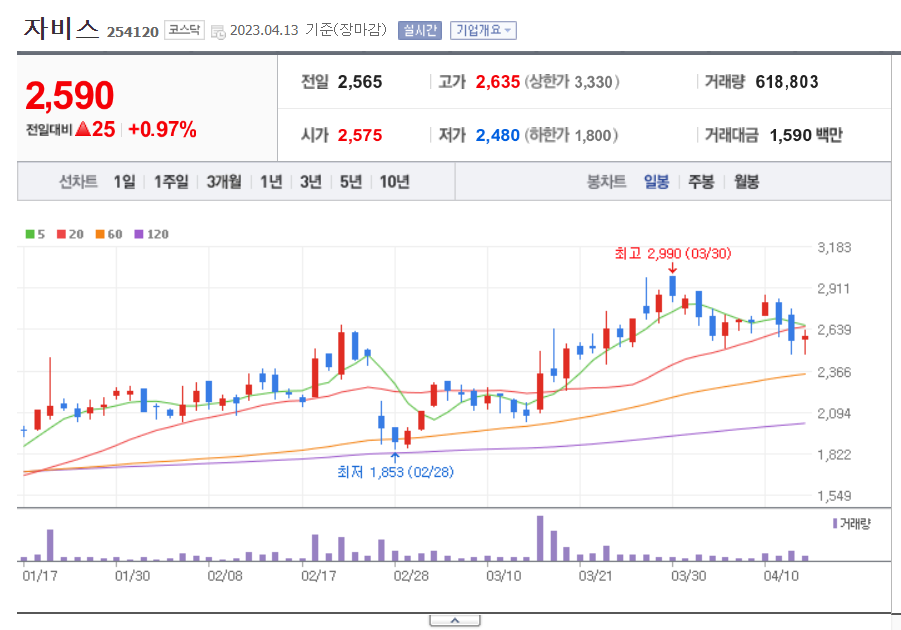901x630 pixels.
Task: Select the 3년 line chart period
Action: (311, 182)
